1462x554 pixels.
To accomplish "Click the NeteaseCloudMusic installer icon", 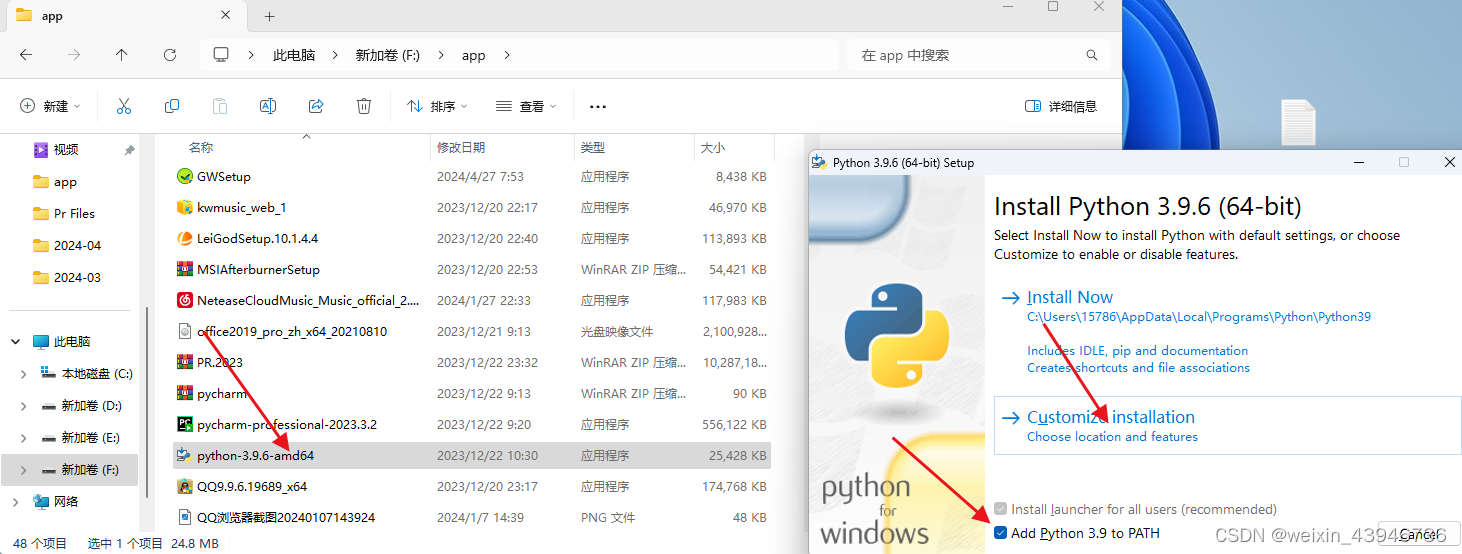I will [184, 300].
